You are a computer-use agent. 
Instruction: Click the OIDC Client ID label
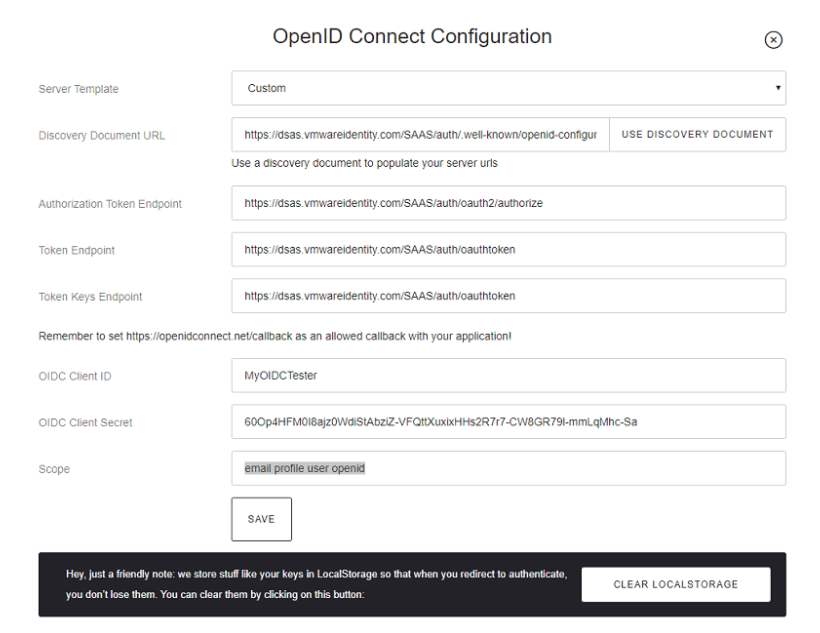coord(76,377)
